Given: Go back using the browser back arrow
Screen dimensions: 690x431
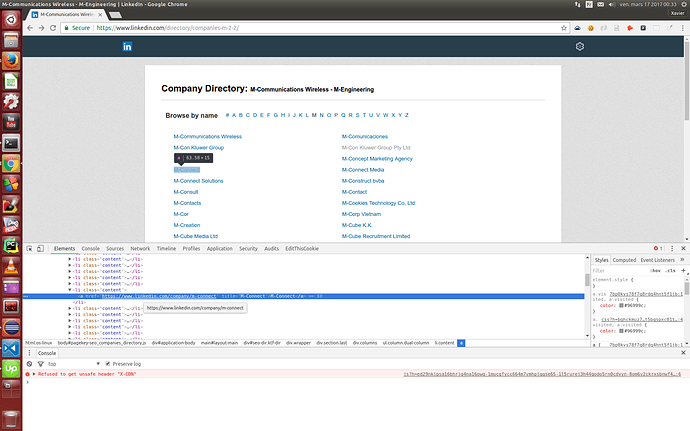Looking at the screenshot, I should coord(30,28).
